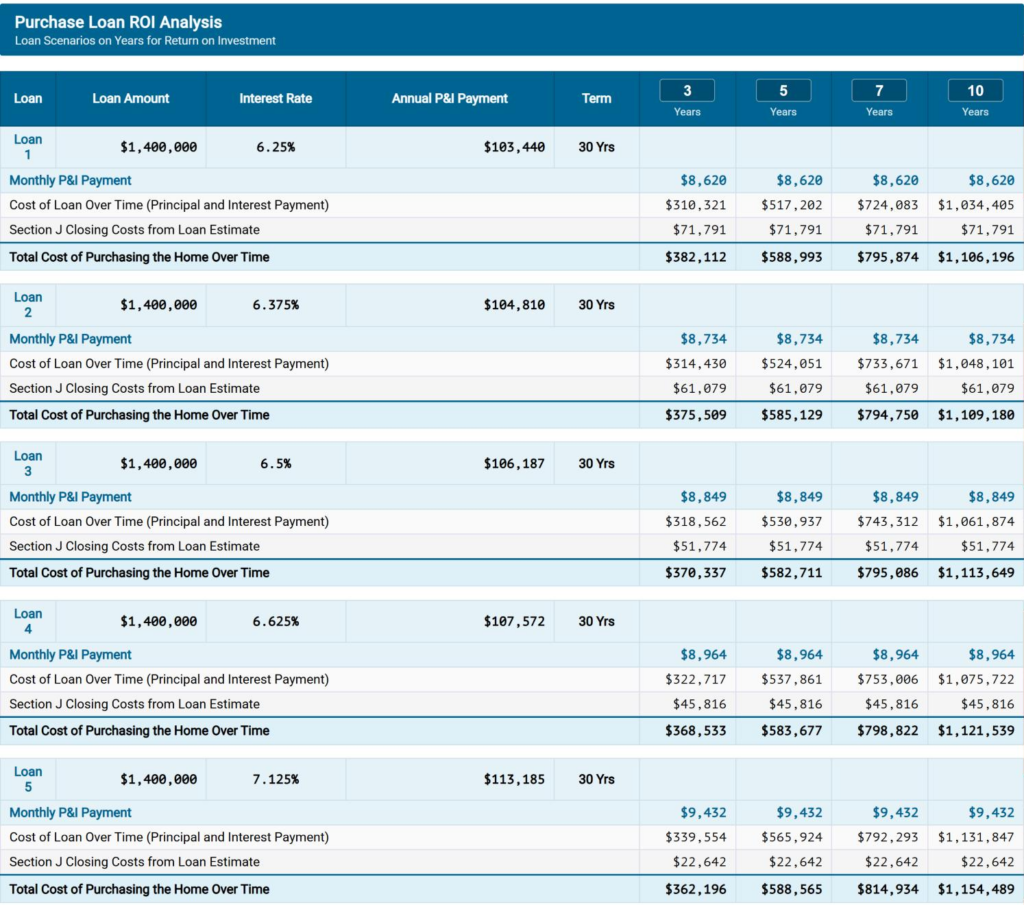Click Loan 2's Section J Closing Costs label
Viewport: 1024px width, 905px height.
pos(135,389)
